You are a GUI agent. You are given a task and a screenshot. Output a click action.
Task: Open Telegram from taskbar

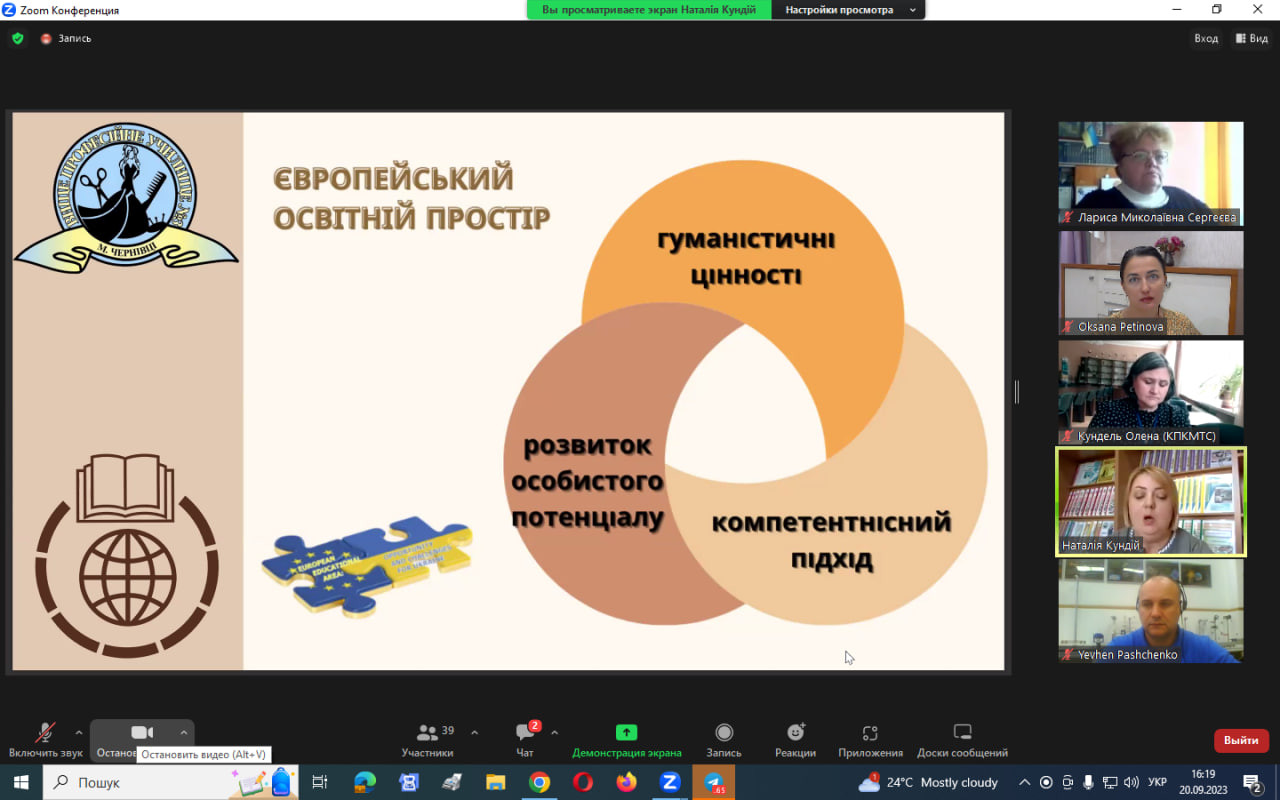point(714,782)
